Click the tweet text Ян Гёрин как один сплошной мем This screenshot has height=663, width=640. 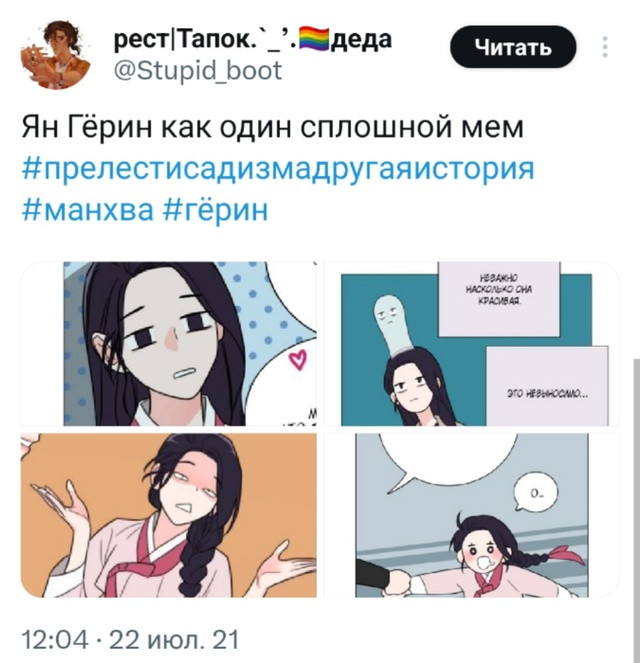273,127
